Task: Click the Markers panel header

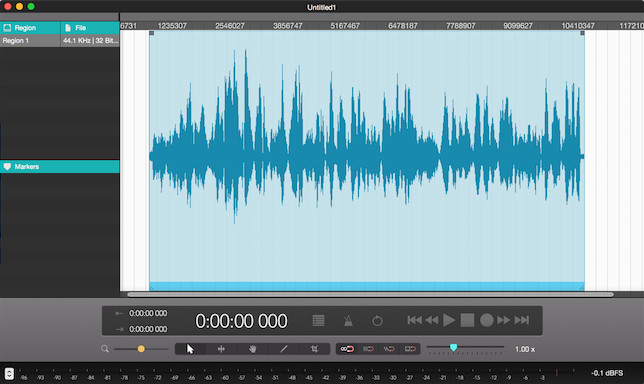Action: tap(60, 166)
